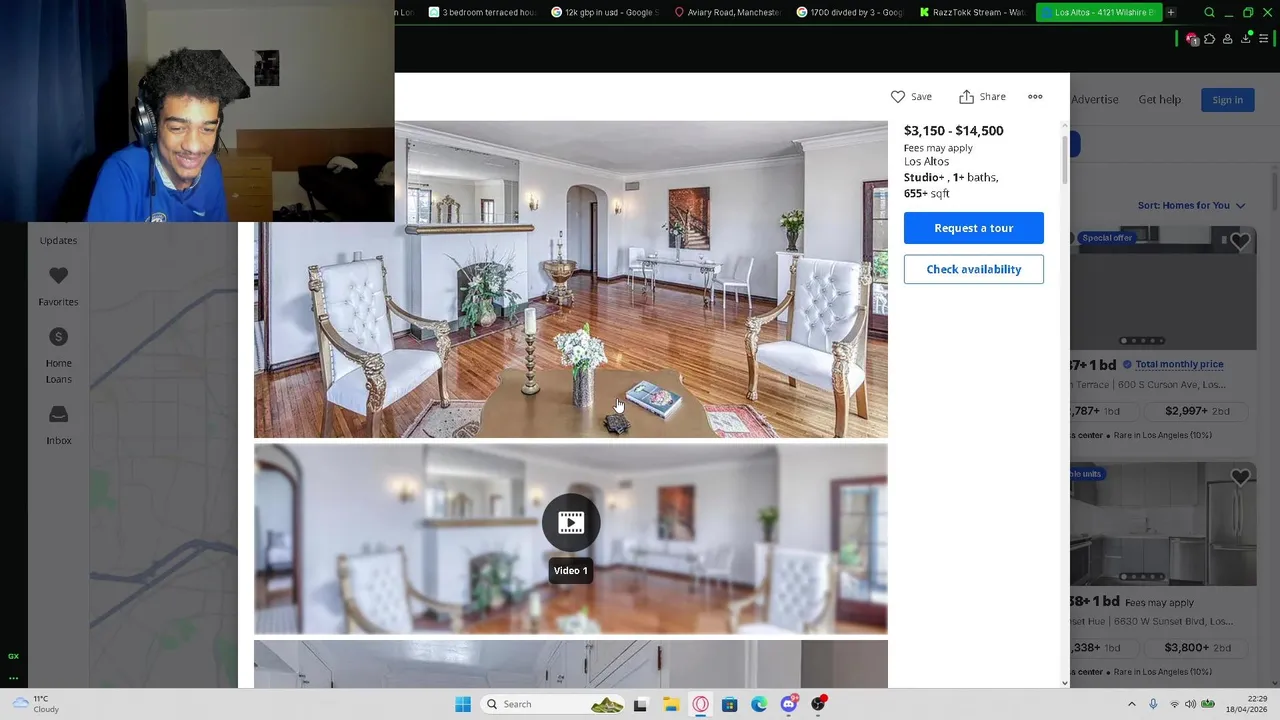Viewport: 1280px width, 720px height.
Task: Open OBS Studio from the taskbar
Action: point(819,704)
